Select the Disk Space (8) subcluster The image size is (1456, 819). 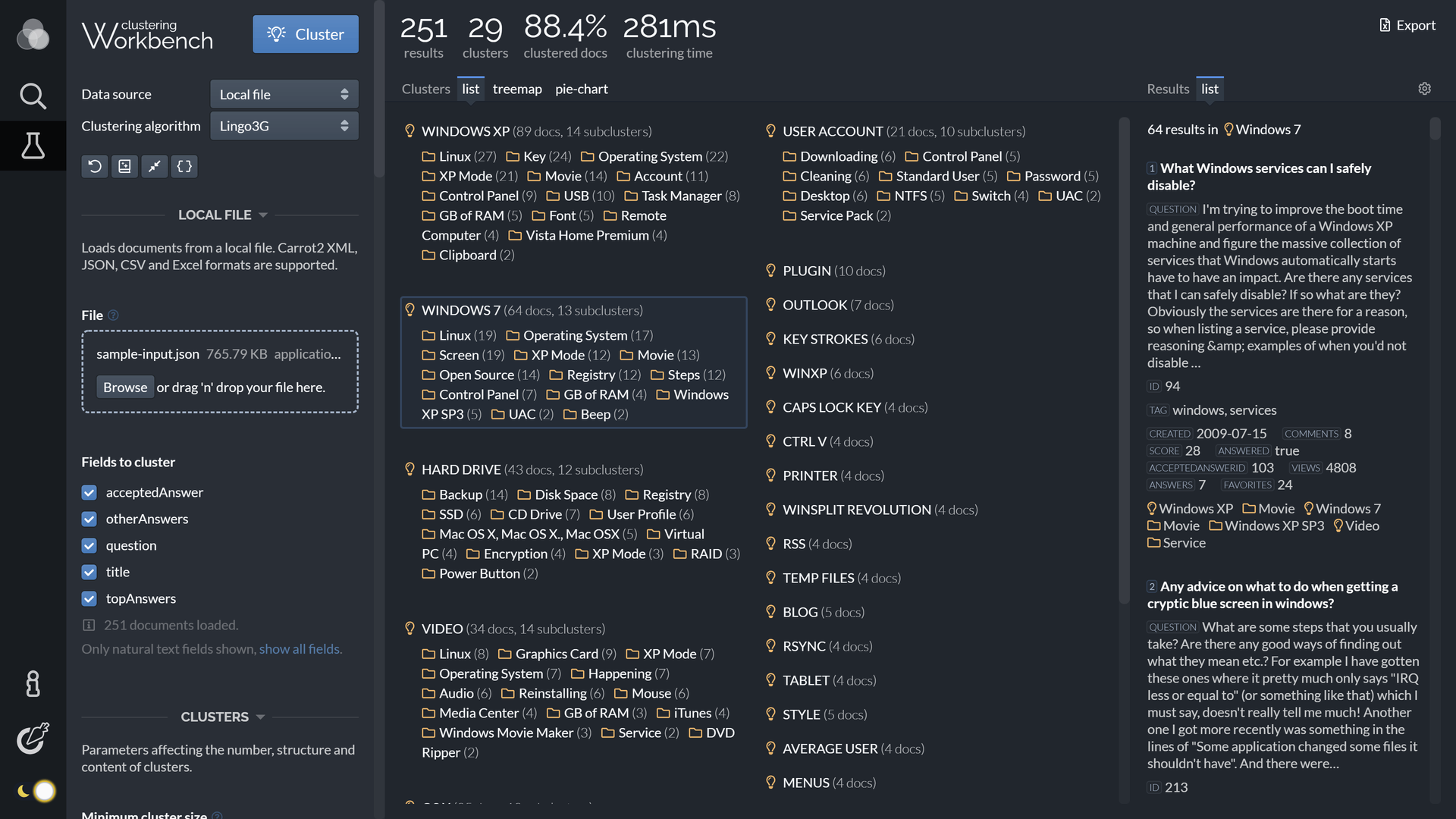pyautogui.click(x=566, y=494)
